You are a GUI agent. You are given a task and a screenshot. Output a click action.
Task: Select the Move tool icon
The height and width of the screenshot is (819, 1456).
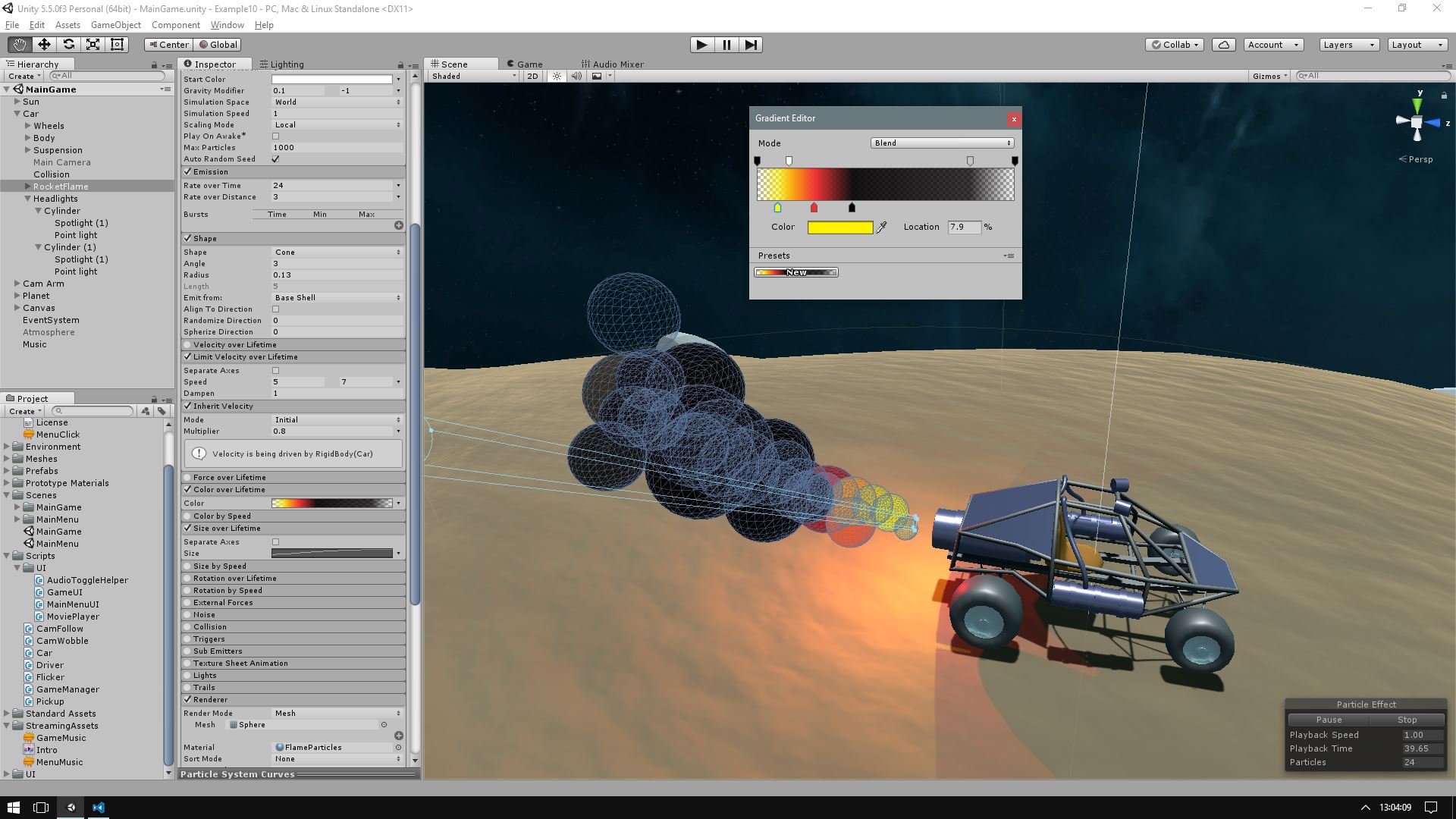pos(44,45)
